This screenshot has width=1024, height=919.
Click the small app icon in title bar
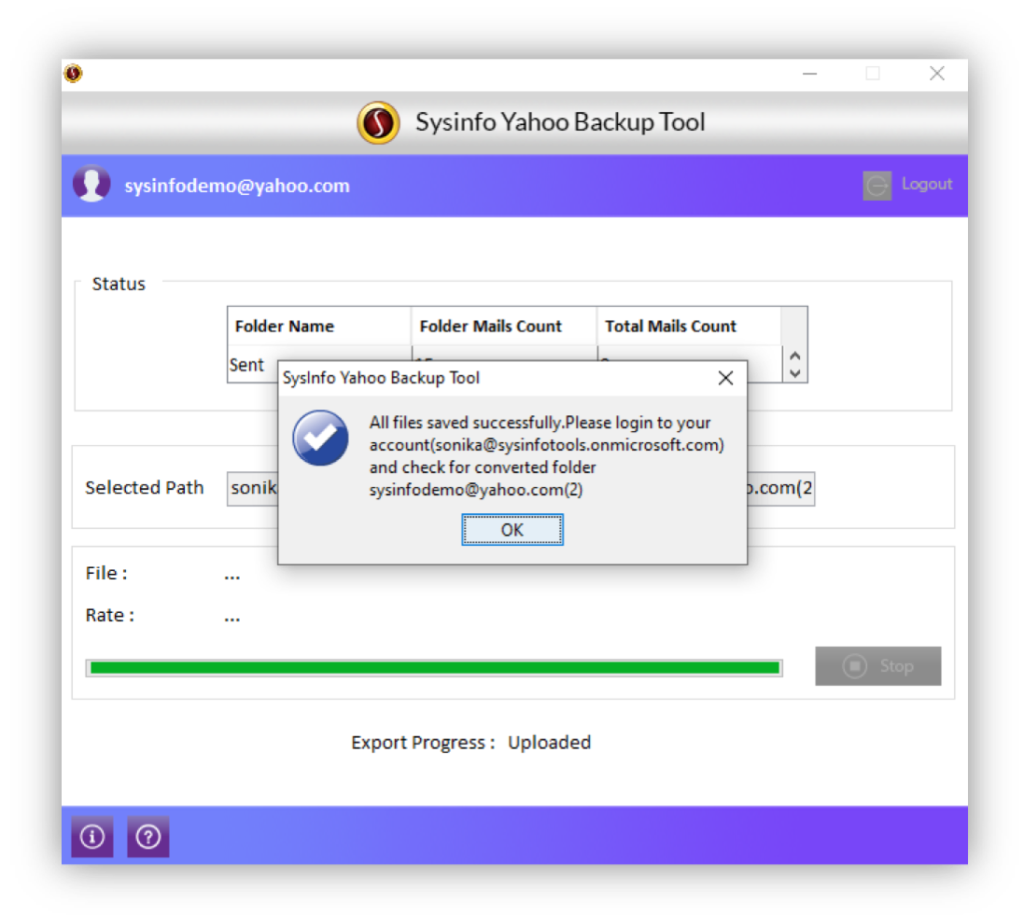point(73,73)
